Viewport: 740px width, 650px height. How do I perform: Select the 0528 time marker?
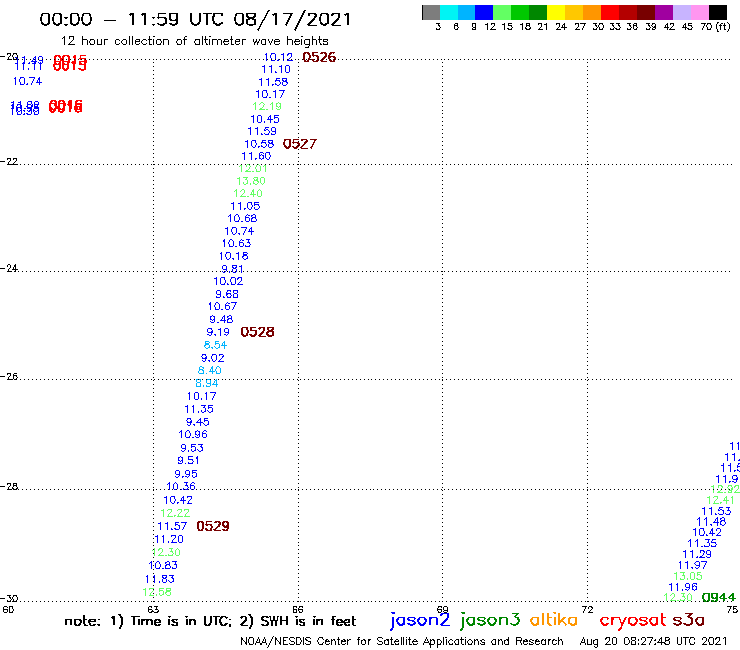[x=257, y=332]
